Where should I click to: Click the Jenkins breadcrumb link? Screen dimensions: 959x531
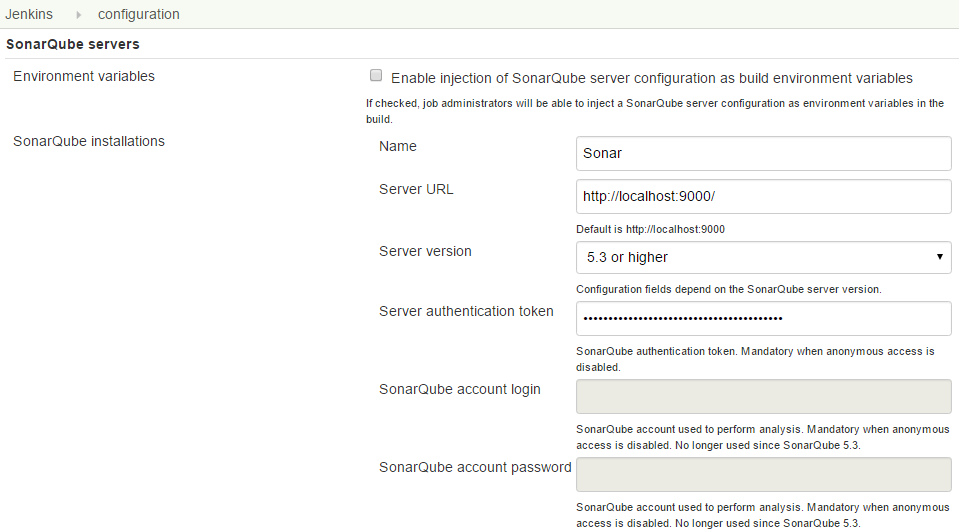pyautogui.click(x=29, y=14)
